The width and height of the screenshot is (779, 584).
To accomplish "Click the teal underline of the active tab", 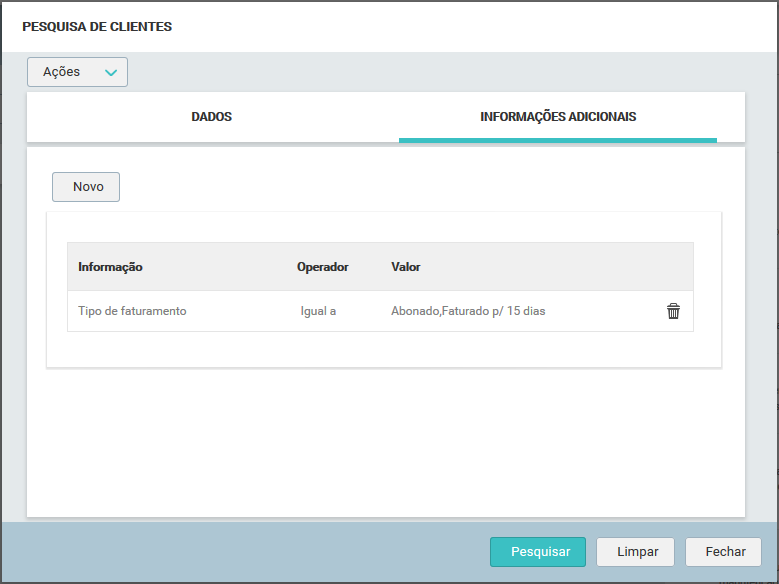I will click(558, 140).
